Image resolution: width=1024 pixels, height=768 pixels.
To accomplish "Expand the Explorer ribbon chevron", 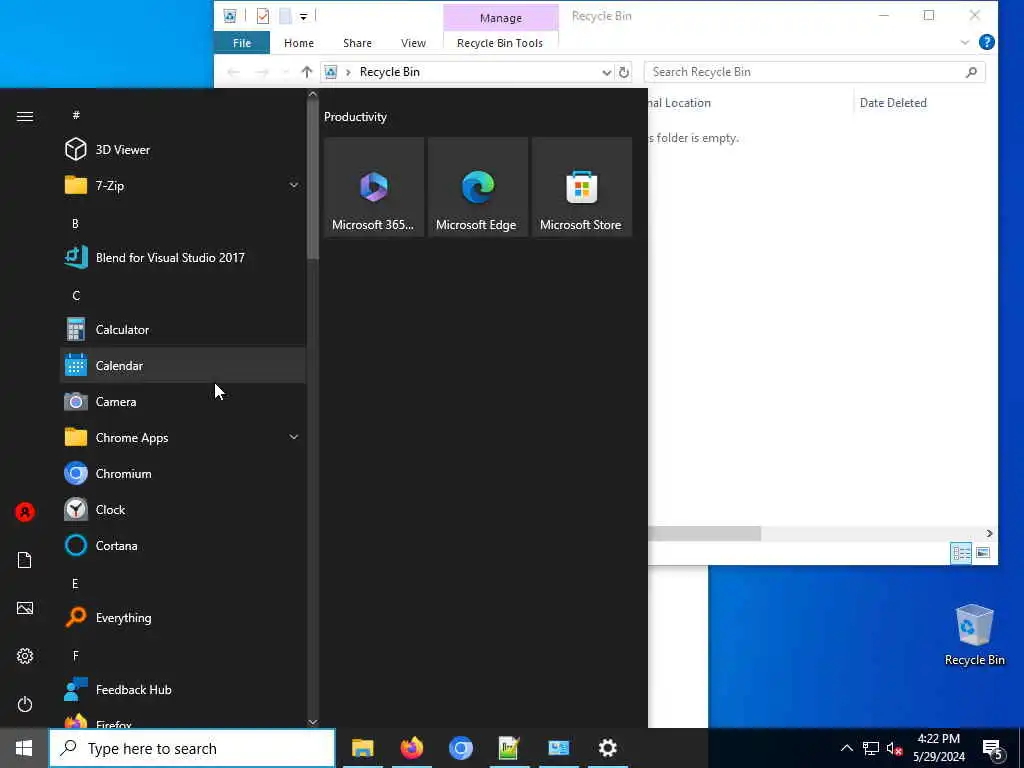I will (965, 43).
